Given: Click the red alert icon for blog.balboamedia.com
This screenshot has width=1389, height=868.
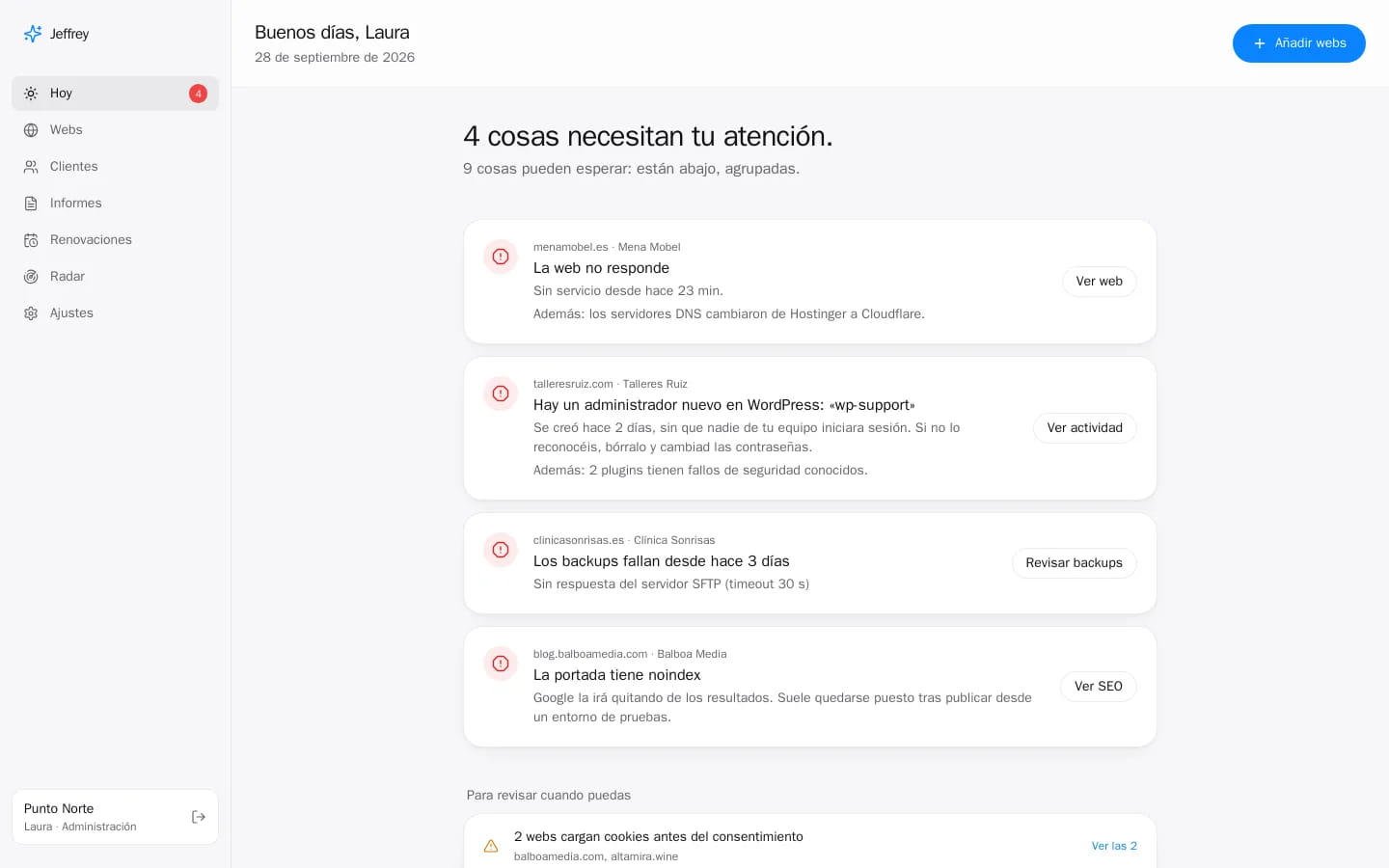Looking at the screenshot, I should pyautogui.click(x=501, y=664).
